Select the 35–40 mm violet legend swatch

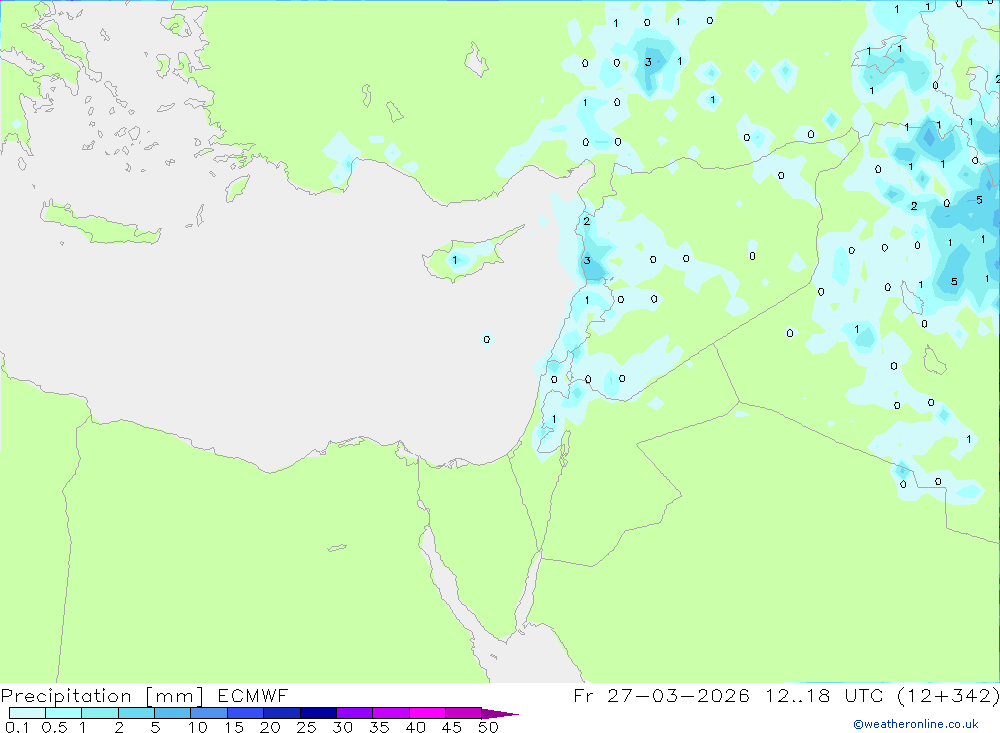(391, 713)
